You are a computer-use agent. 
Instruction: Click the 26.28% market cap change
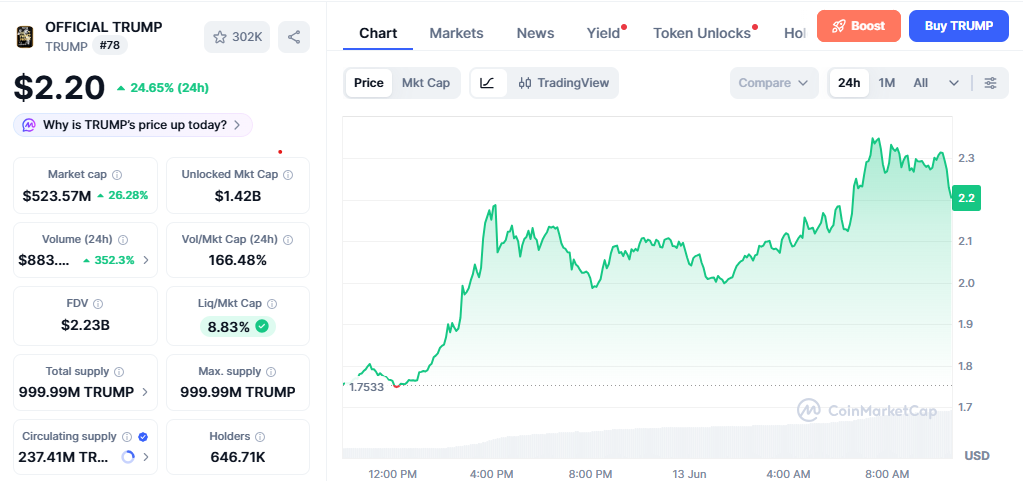(x=123, y=195)
